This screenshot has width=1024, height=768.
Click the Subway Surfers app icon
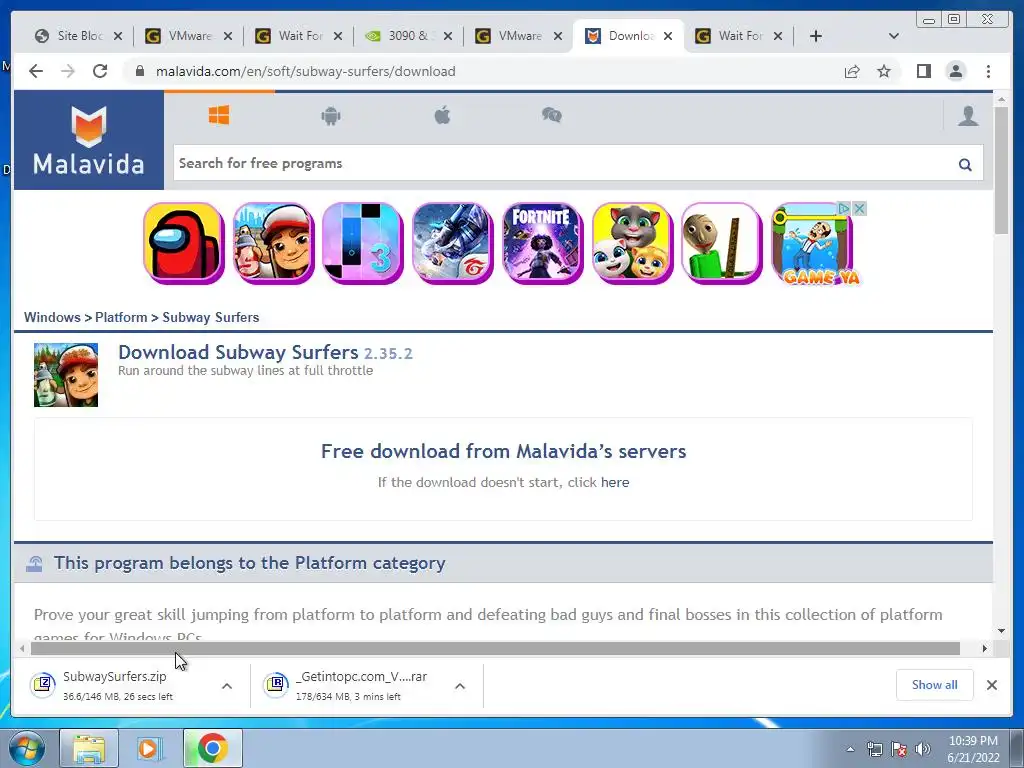(66, 375)
